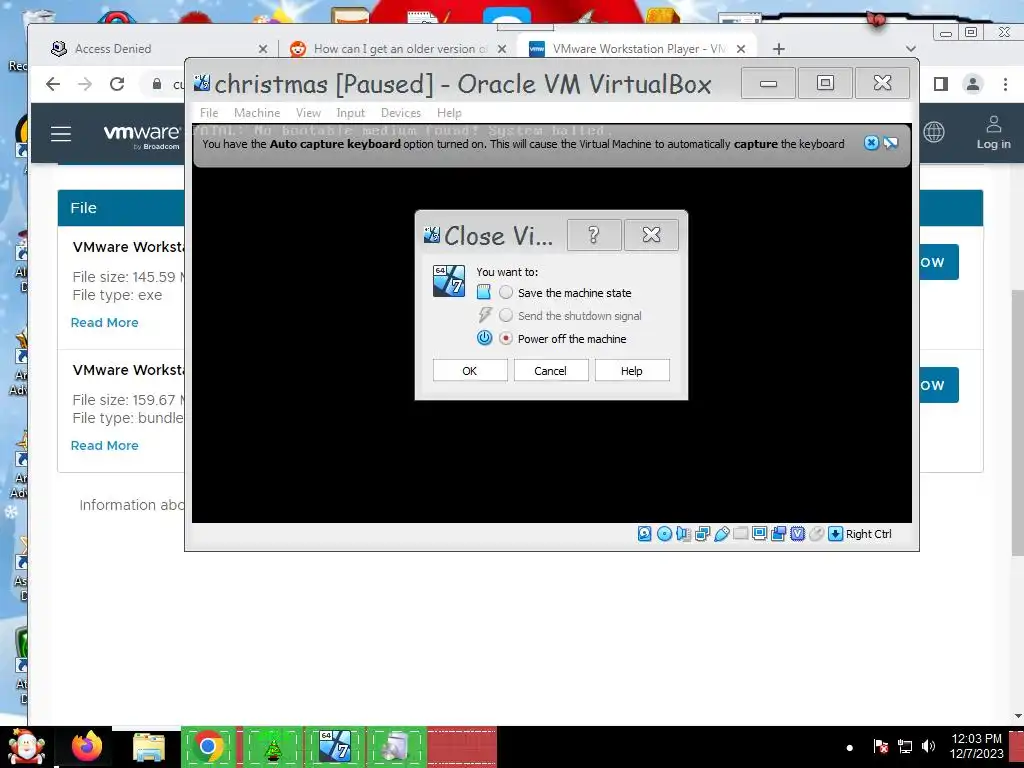The image size is (1024, 768).
Task: Click the network adapters status icon
Action: click(x=703, y=534)
